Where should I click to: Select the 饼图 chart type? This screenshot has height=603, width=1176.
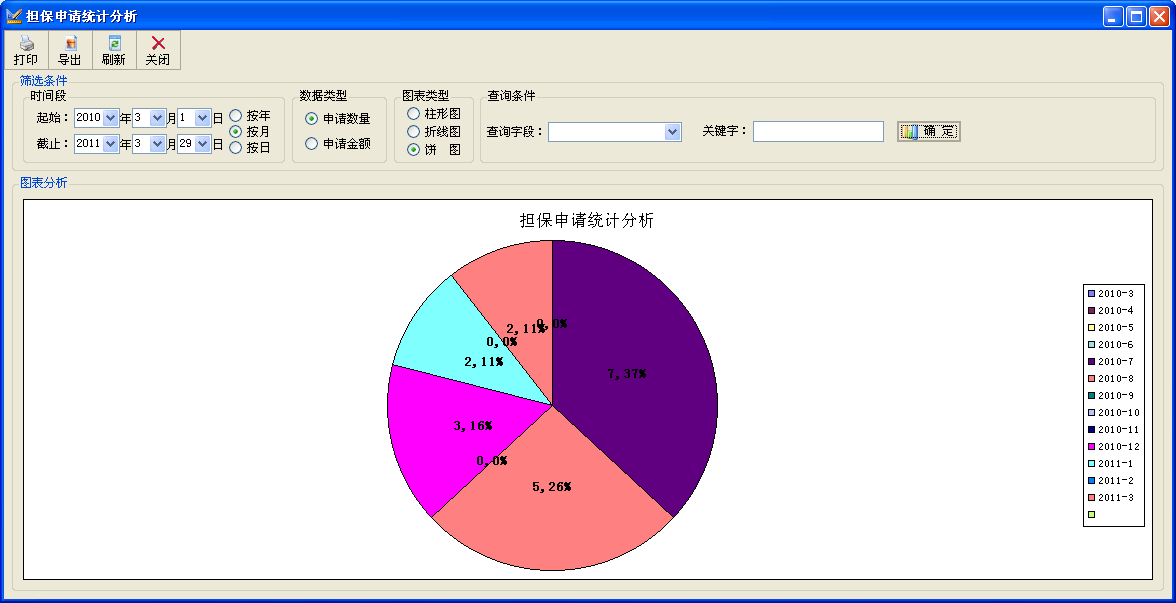pyautogui.click(x=413, y=149)
